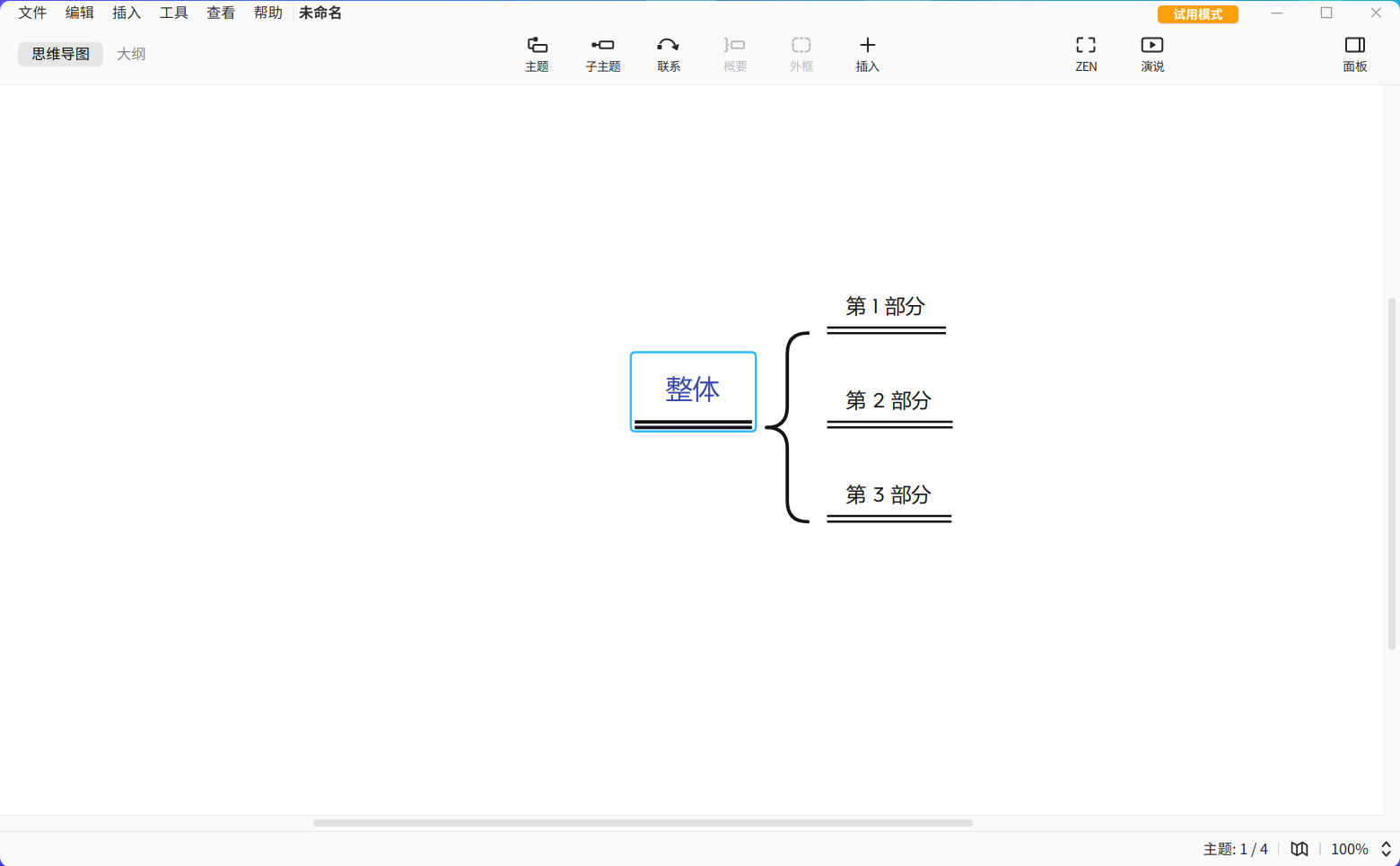
Task: Open the 文件 menu
Action: coord(32,13)
